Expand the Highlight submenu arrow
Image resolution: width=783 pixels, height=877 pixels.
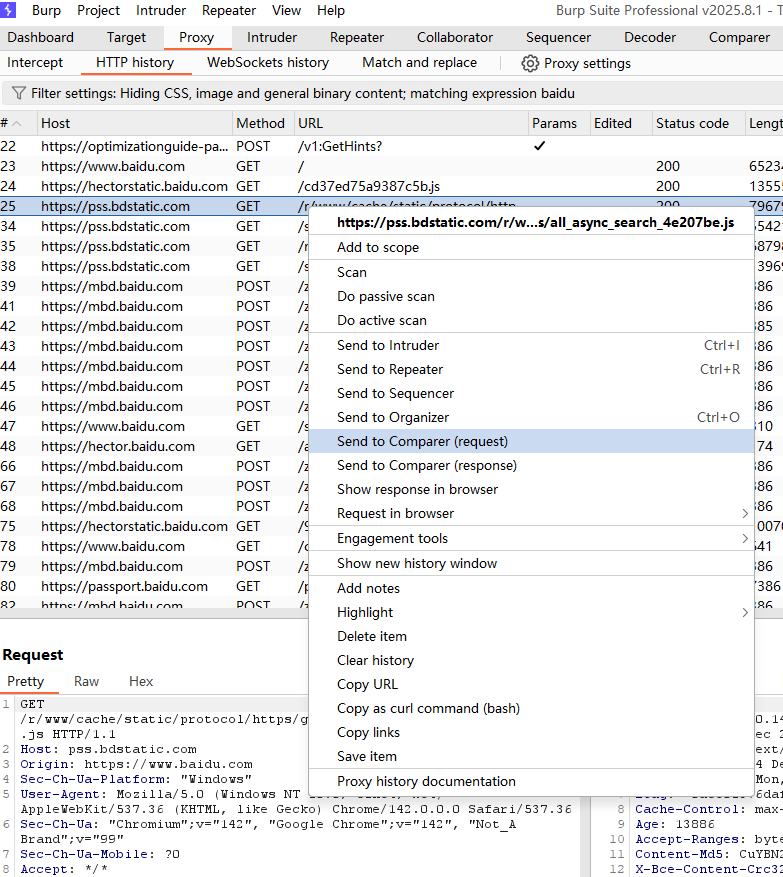point(744,612)
